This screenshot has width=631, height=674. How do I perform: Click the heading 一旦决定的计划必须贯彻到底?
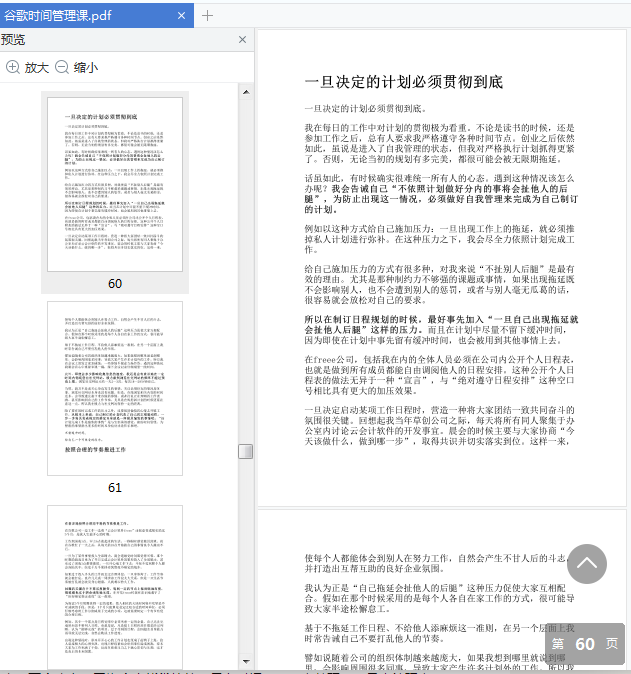click(404, 82)
